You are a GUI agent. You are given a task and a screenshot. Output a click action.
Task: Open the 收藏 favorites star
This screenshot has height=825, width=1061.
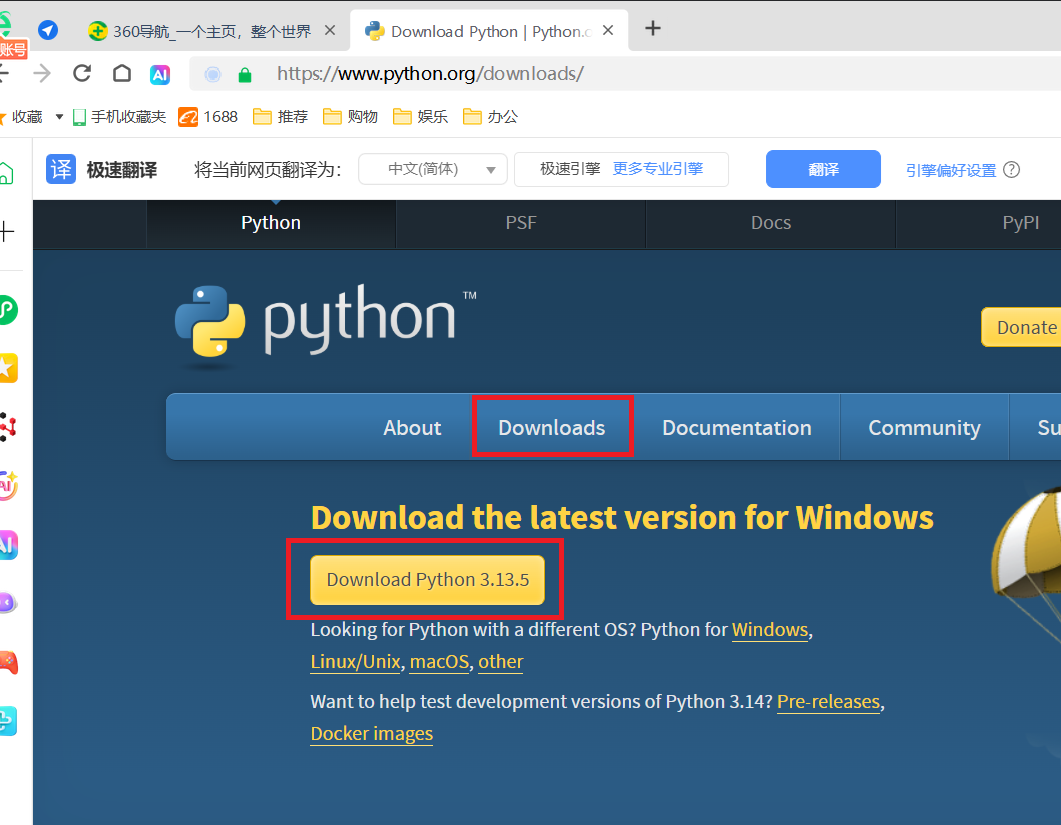[2, 117]
